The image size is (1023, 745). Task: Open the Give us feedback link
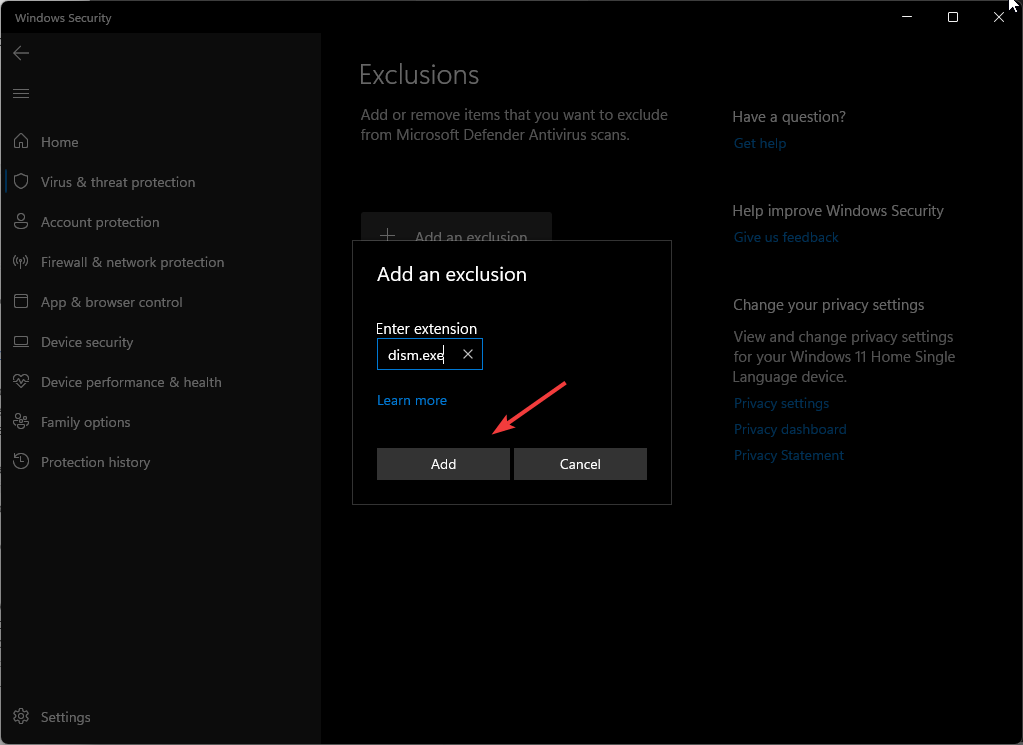786,237
